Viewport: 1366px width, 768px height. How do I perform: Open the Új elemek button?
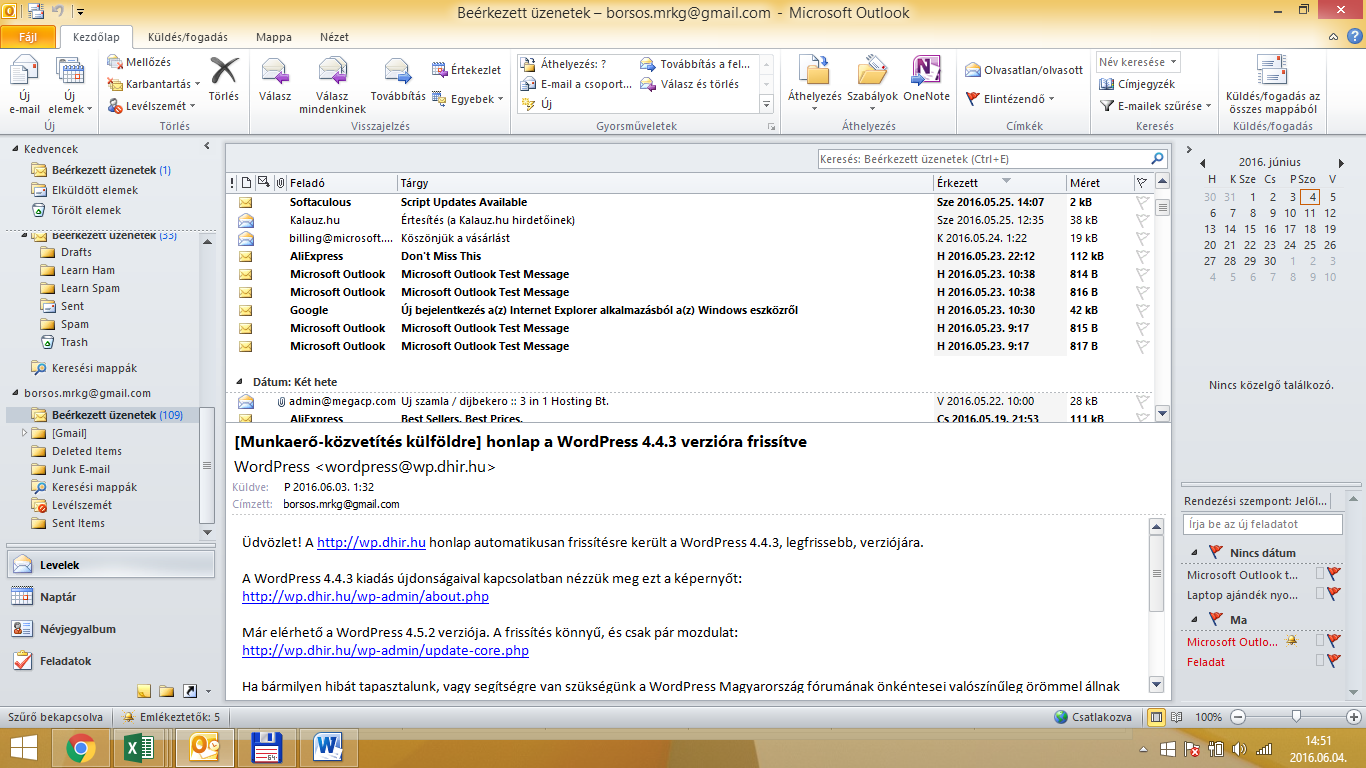tap(70, 85)
